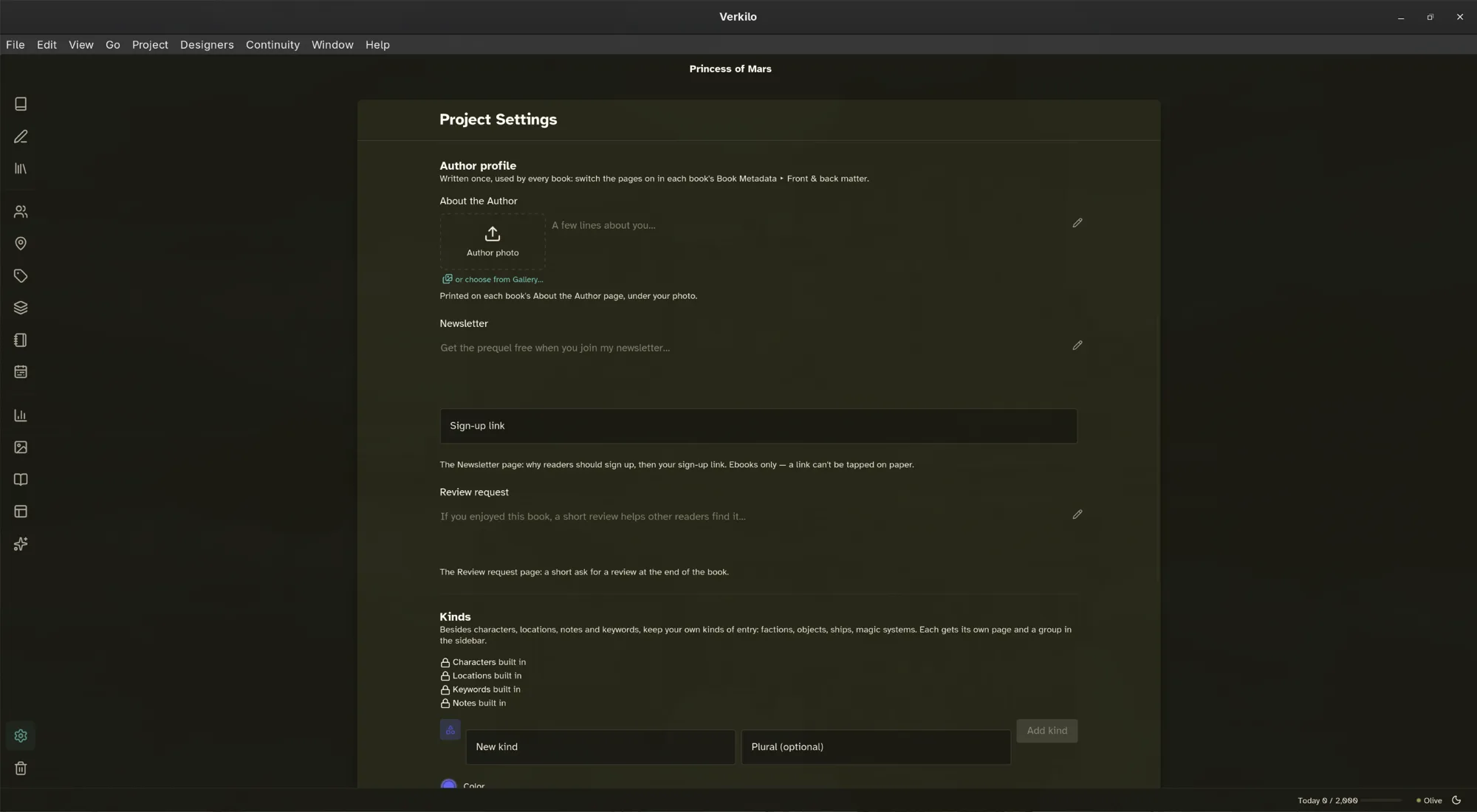This screenshot has width=1477, height=812.
Task: Open the Designers menu
Action: tap(207, 45)
